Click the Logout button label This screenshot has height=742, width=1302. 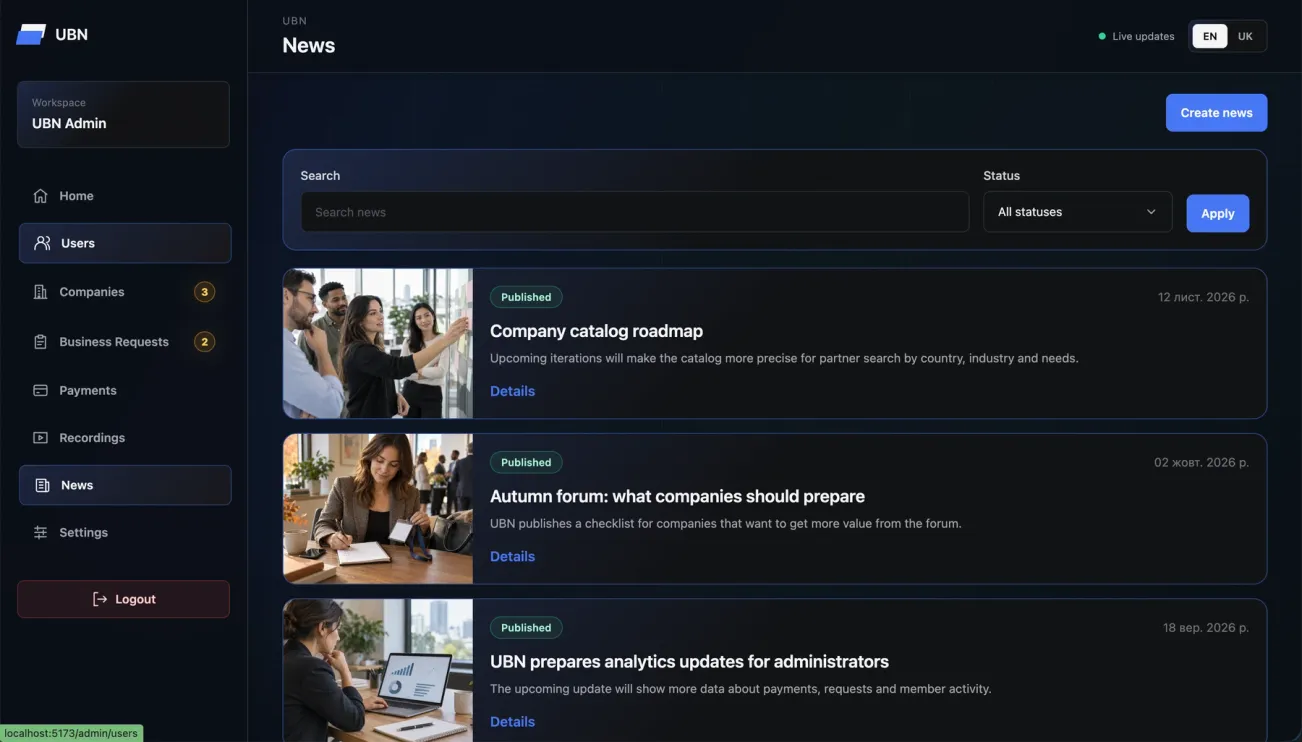click(135, 599)
